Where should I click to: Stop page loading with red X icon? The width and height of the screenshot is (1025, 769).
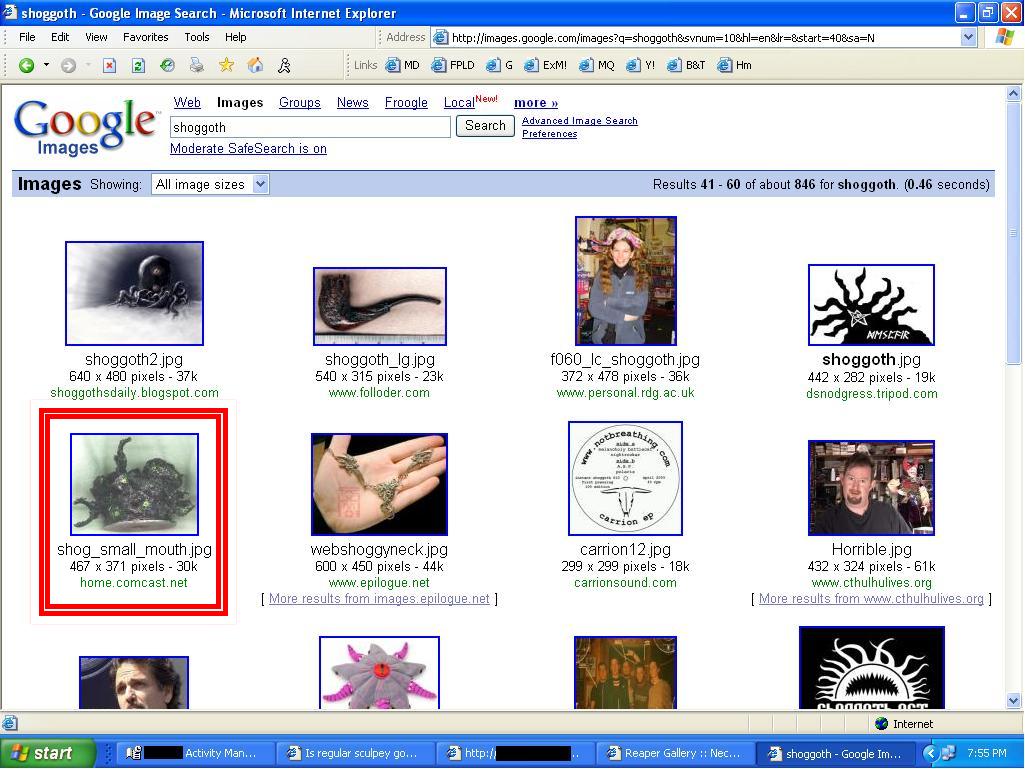(x=110, y=65)
